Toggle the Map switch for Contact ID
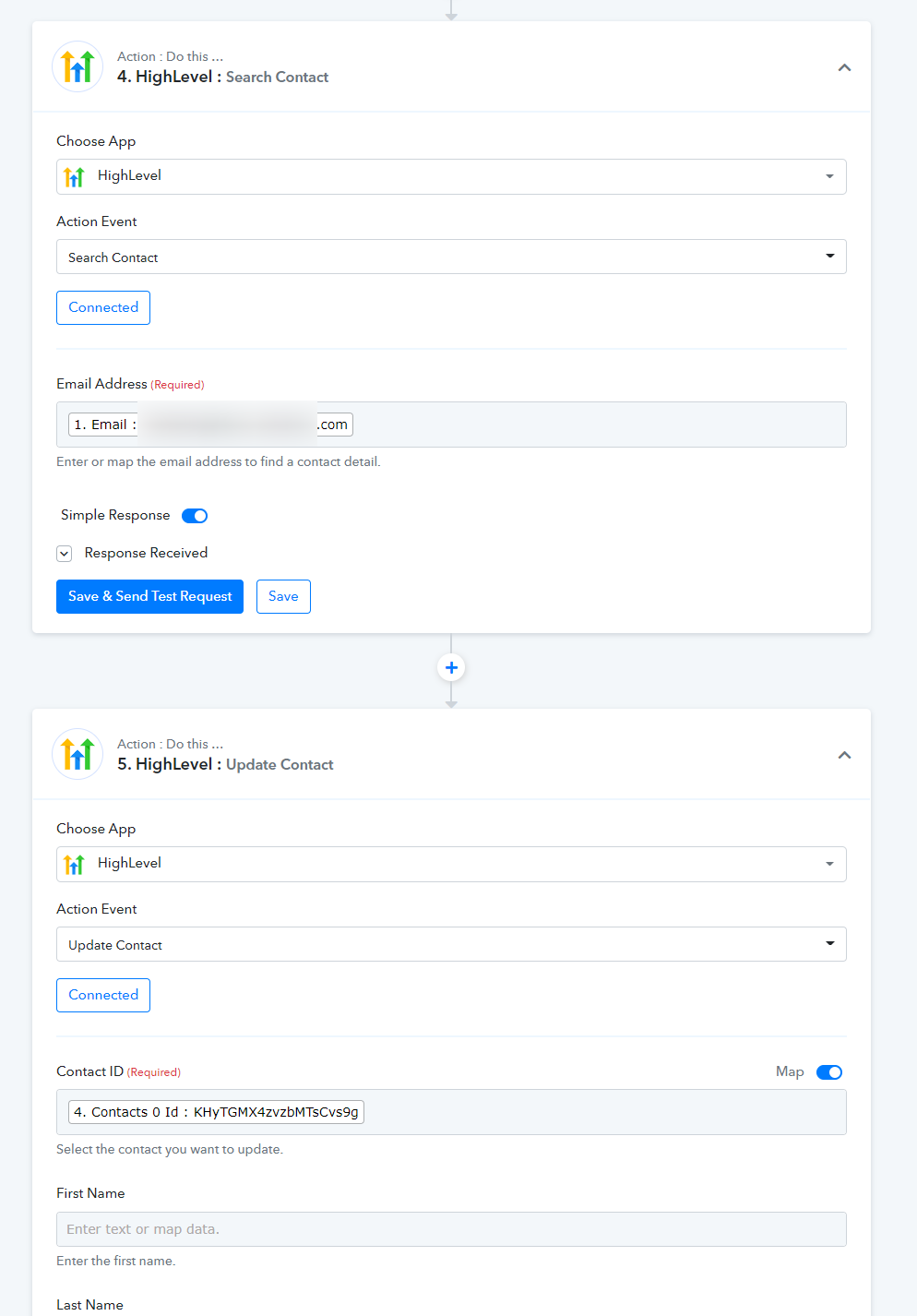Screen dimensions: 917x1316 [x=829, y=1072]
